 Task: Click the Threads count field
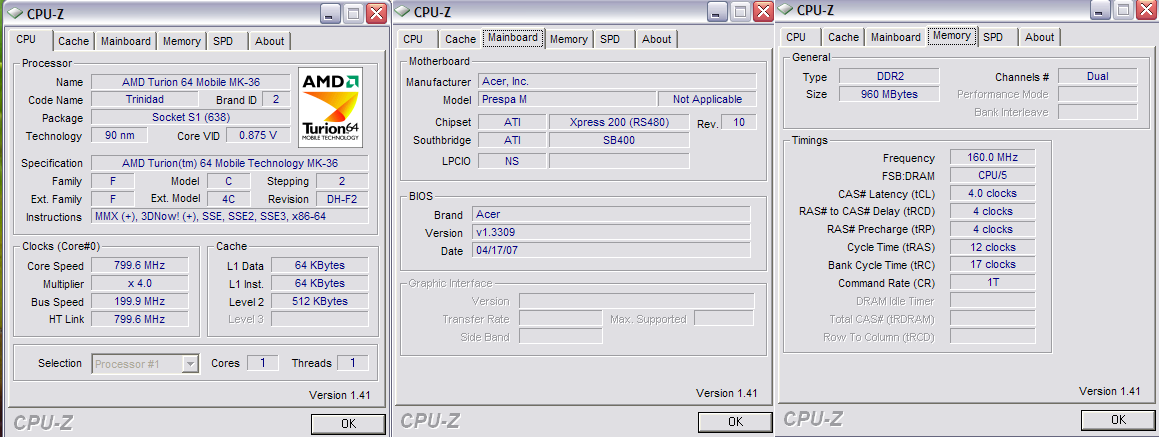[x=353, y=363]
